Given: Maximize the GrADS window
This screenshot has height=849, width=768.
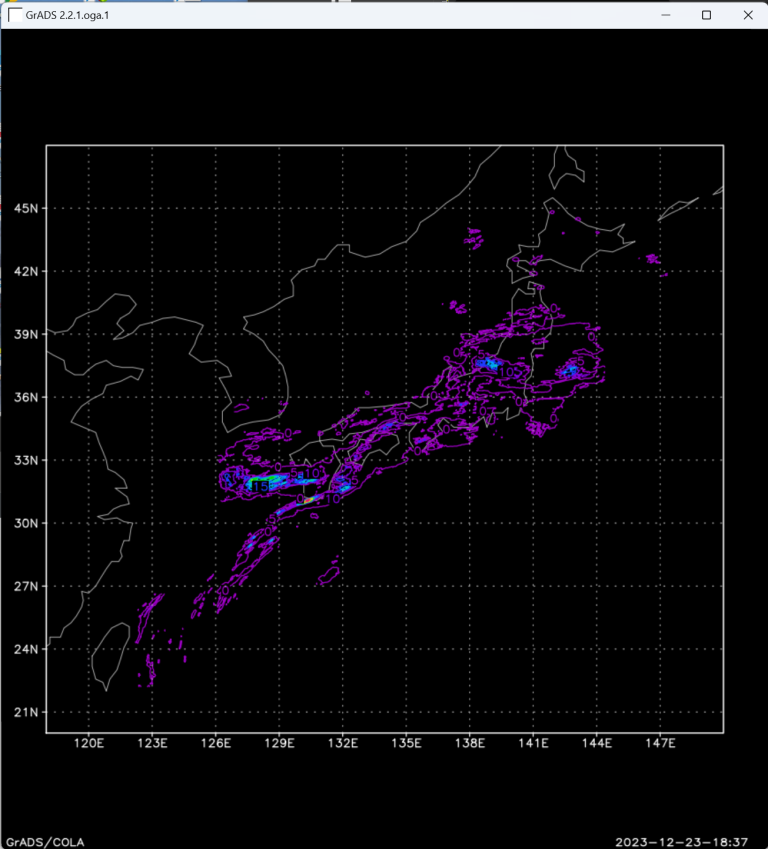Looking at the screenshot, I should click(x=706, y=15).
